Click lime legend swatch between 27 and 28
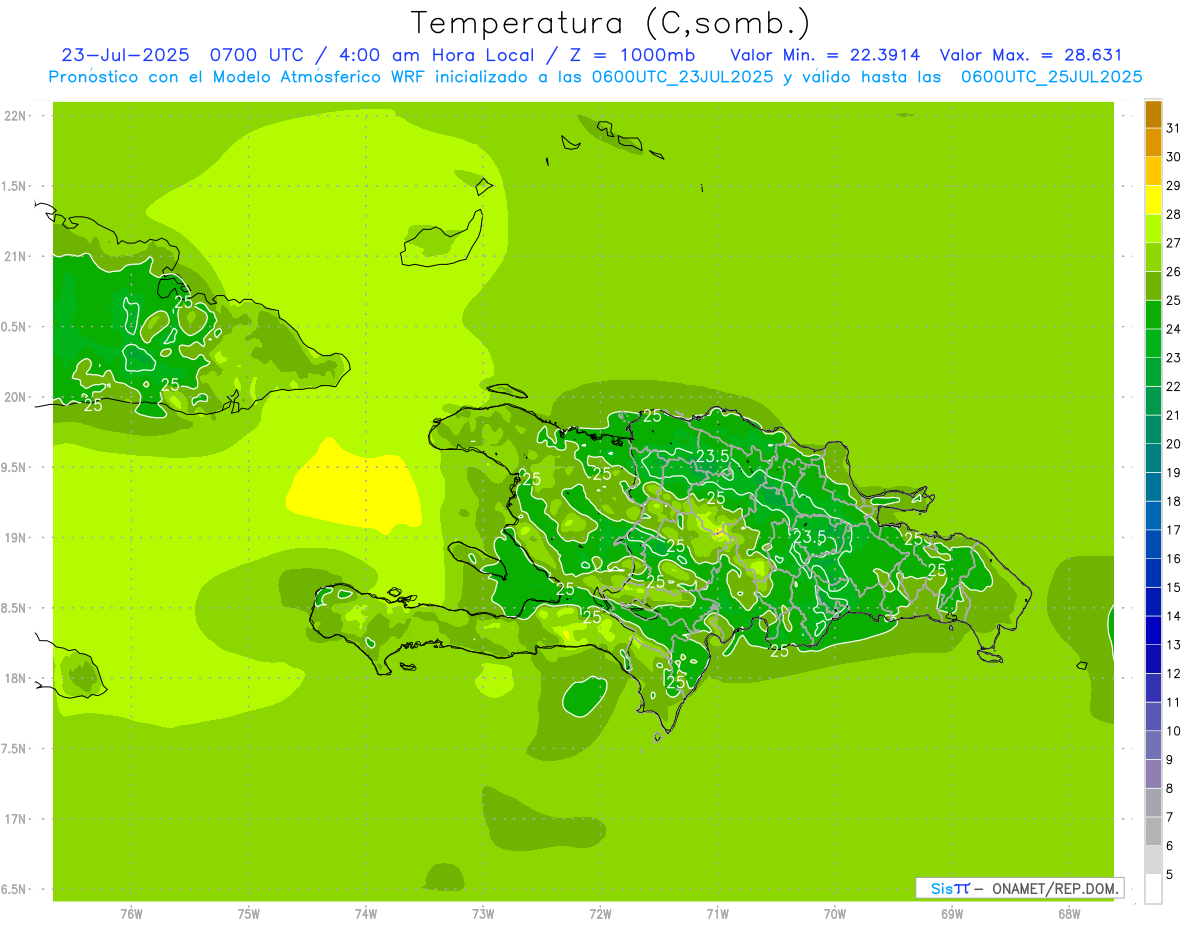This screenshot has width=1200, height=927. [1153, 228]
